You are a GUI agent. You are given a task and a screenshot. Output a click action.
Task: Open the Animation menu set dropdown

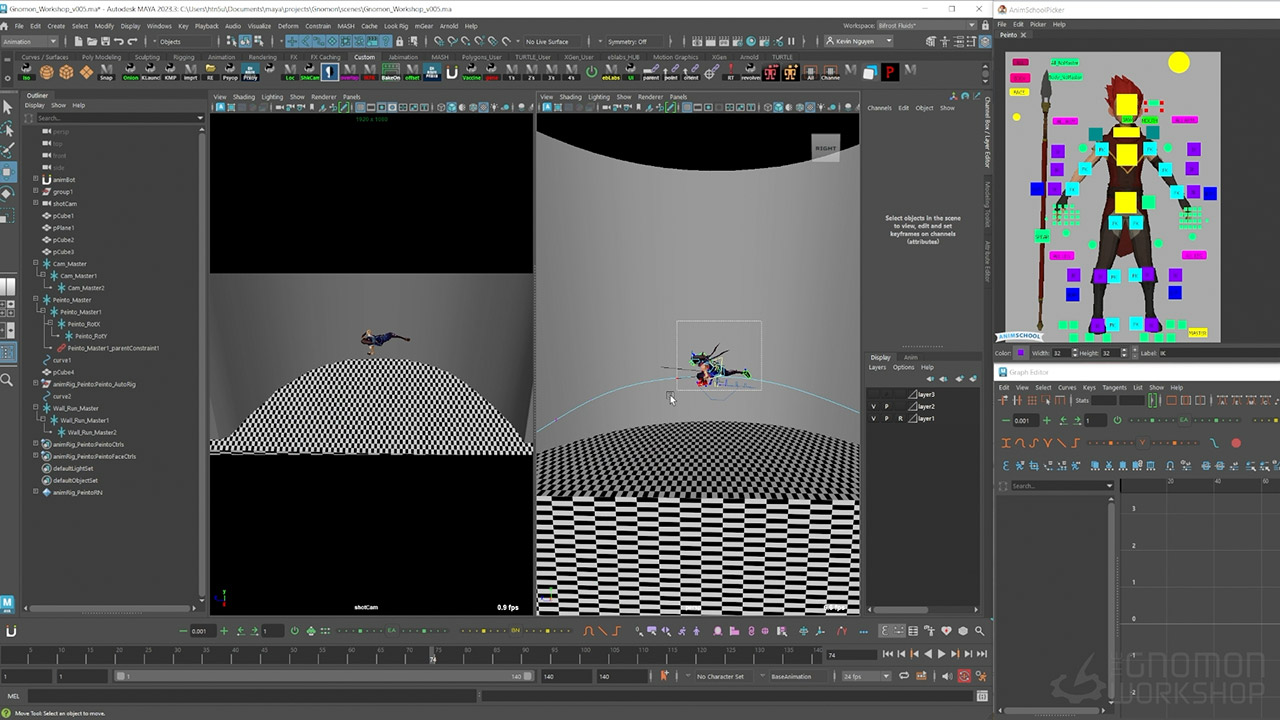(31, 41)
